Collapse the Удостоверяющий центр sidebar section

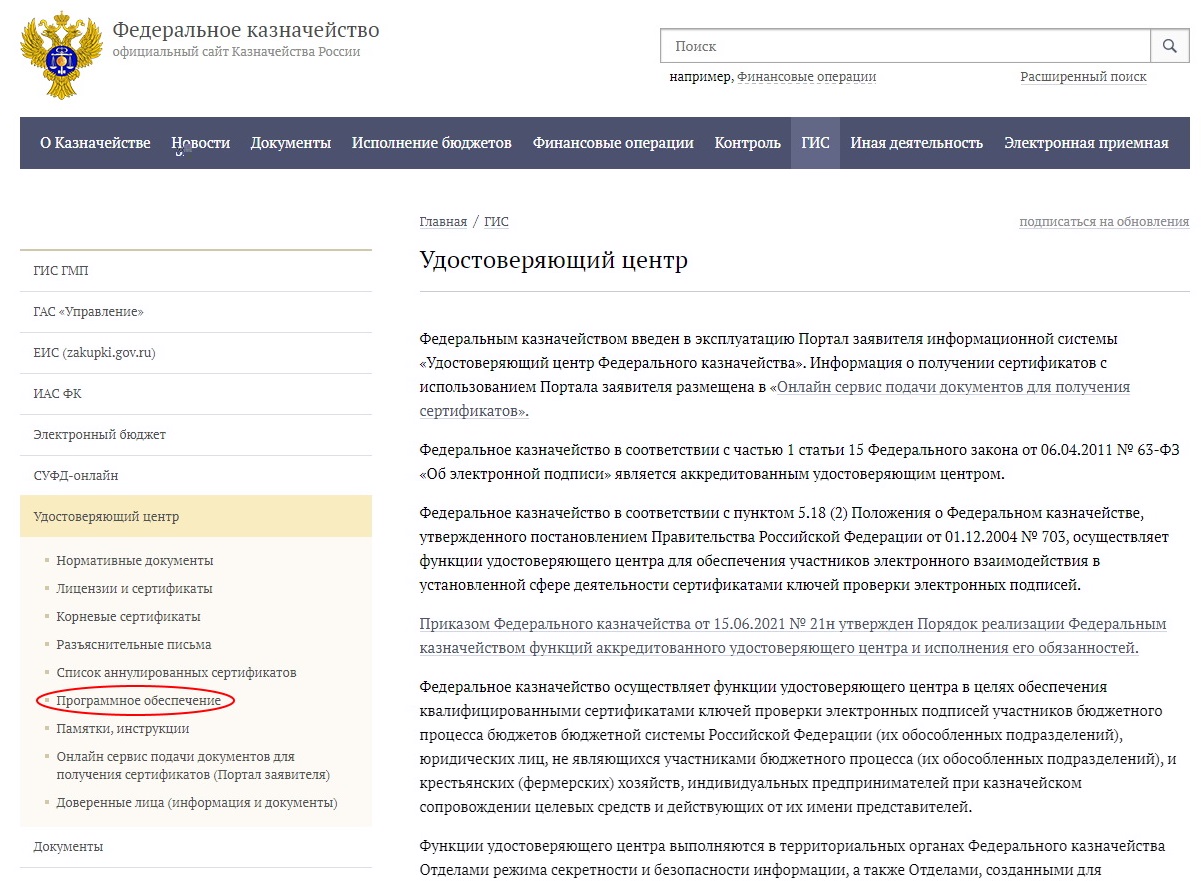196,517
